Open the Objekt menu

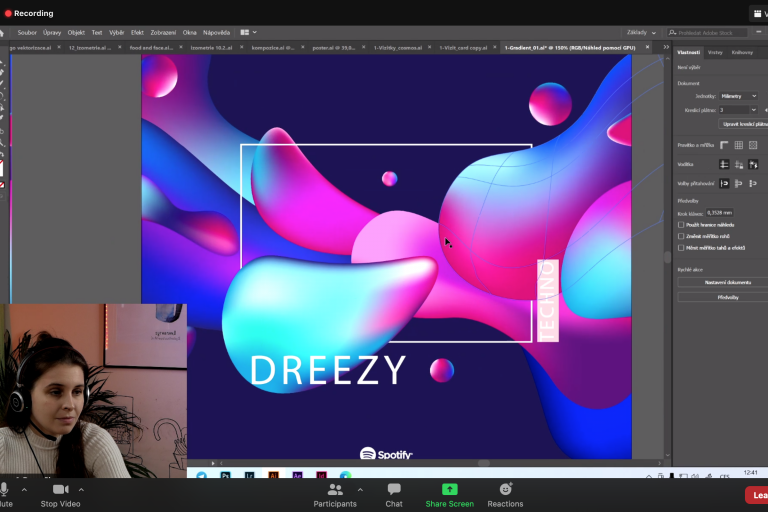pyautogui.click(x=76, y=32)
